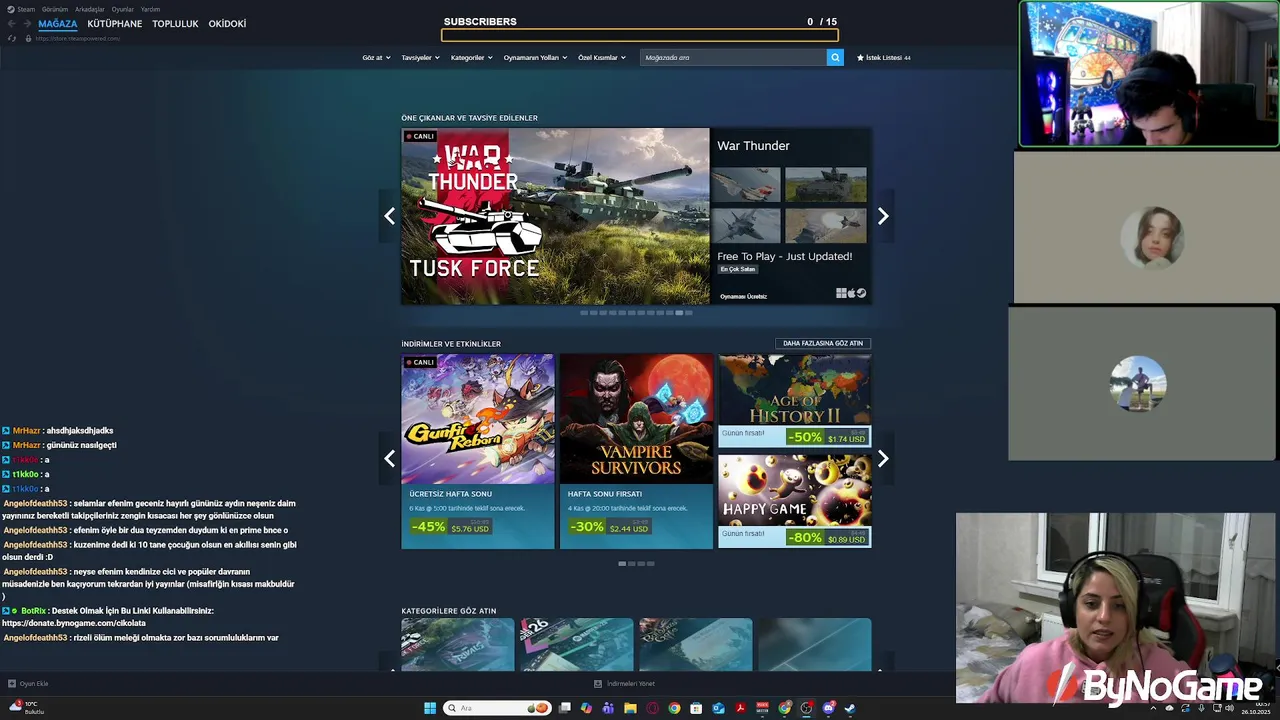
Task: Open File Explorer from the taskbar
Action: pyautogui.click(x=630, y=708)
